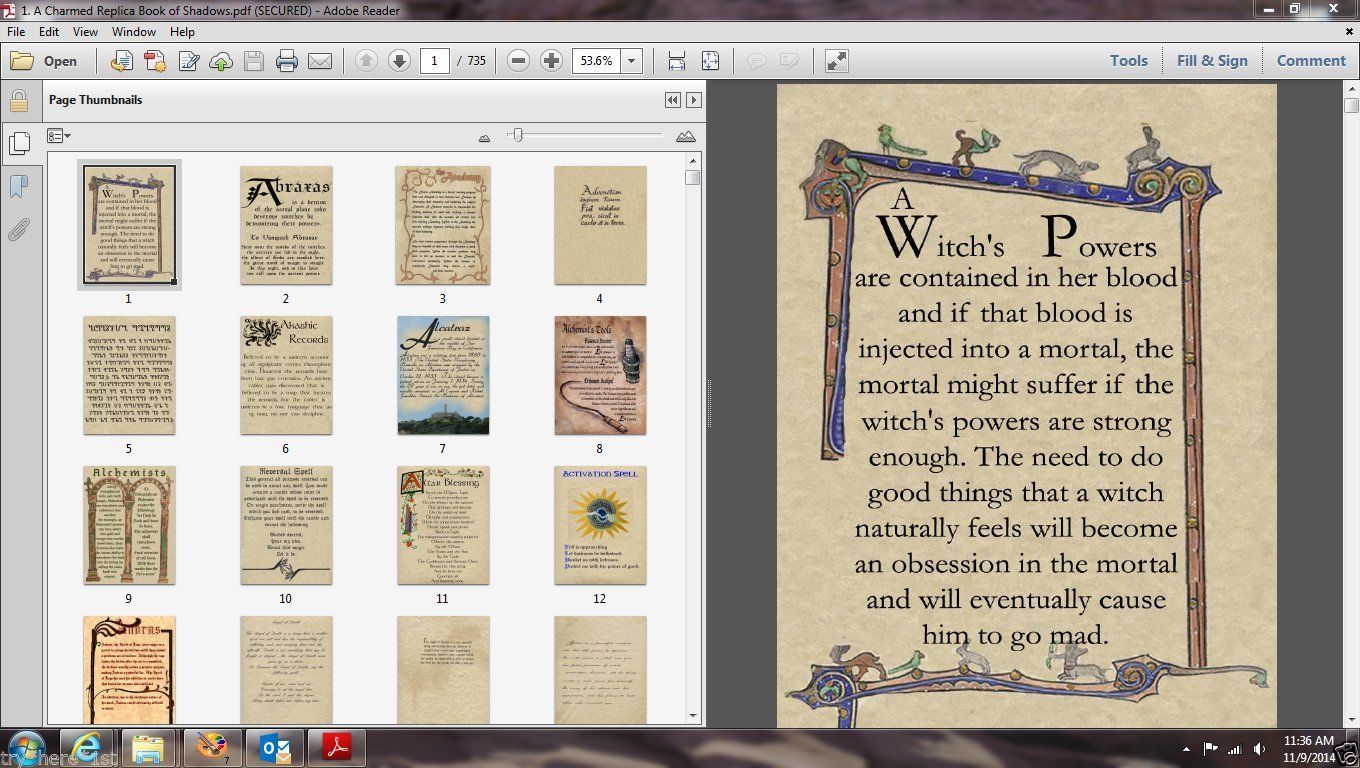This screenshot has height=768, width=1360.
Task: Open the Tools pane
Action: pyautogui.click(x=1129, y=61)
